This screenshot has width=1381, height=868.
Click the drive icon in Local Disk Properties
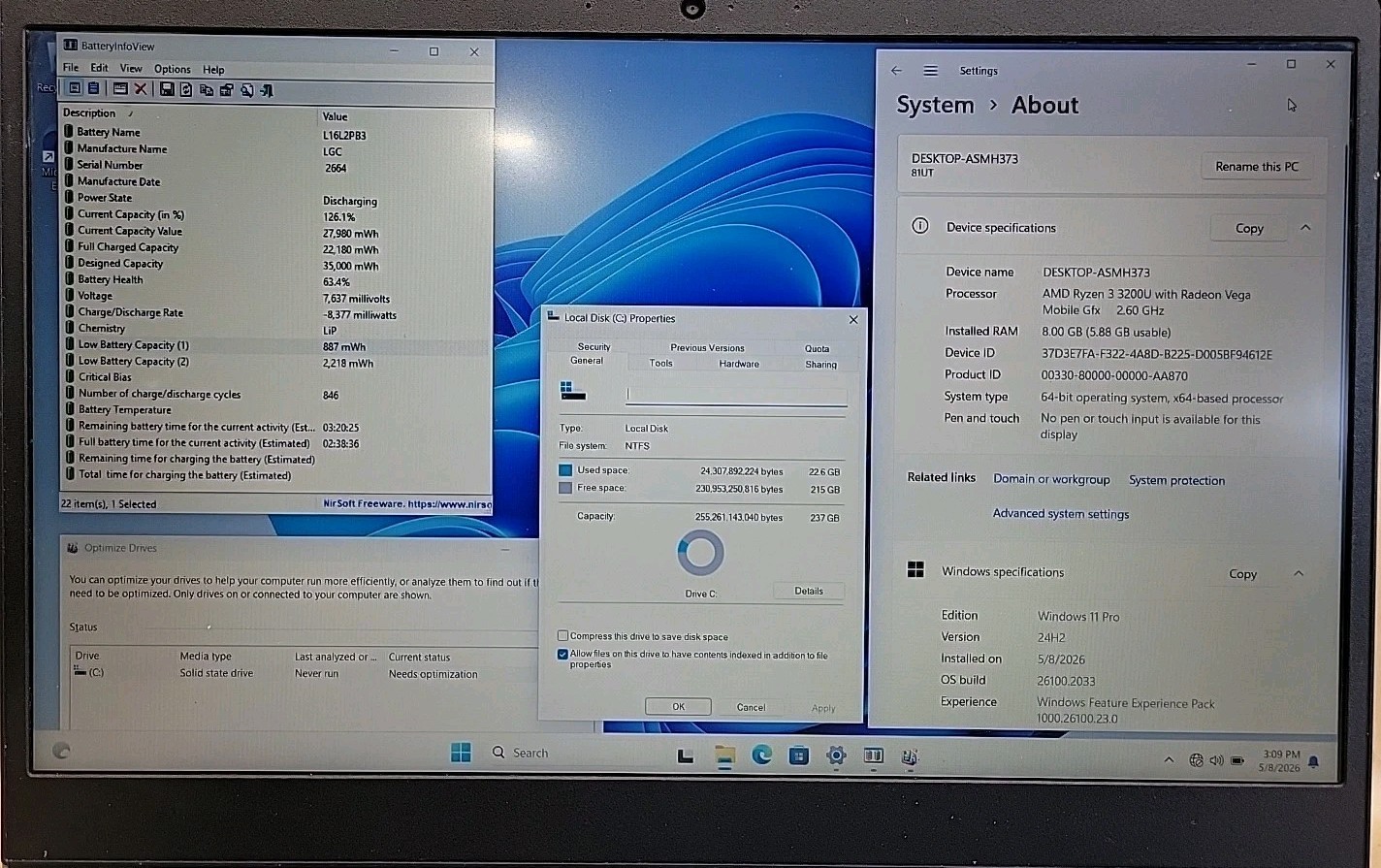(572, 391)
